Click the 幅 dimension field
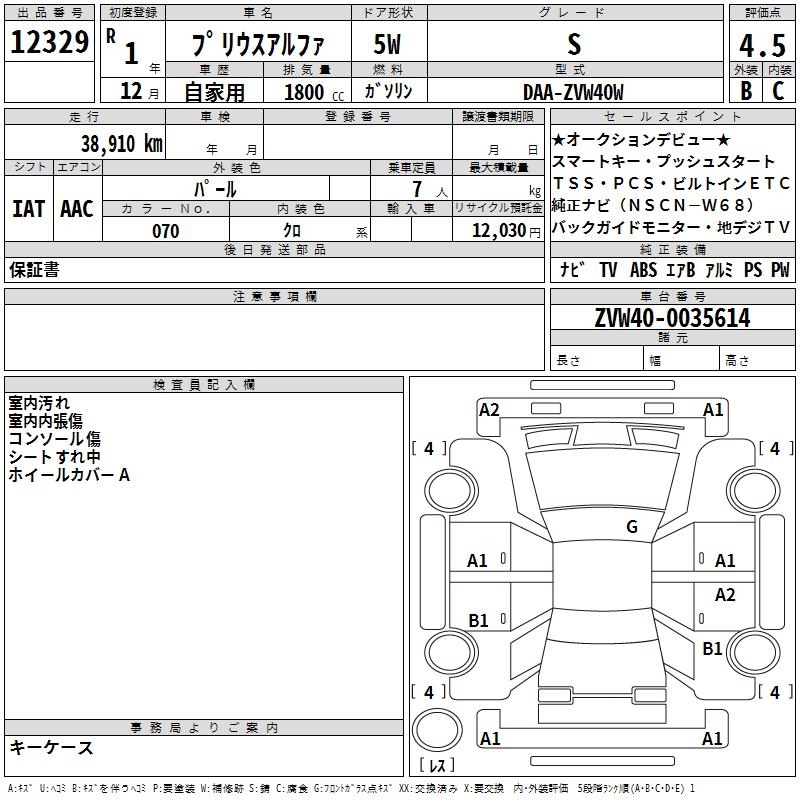The height and width of the screenshot is (800, 800). [x=681, y=360]
